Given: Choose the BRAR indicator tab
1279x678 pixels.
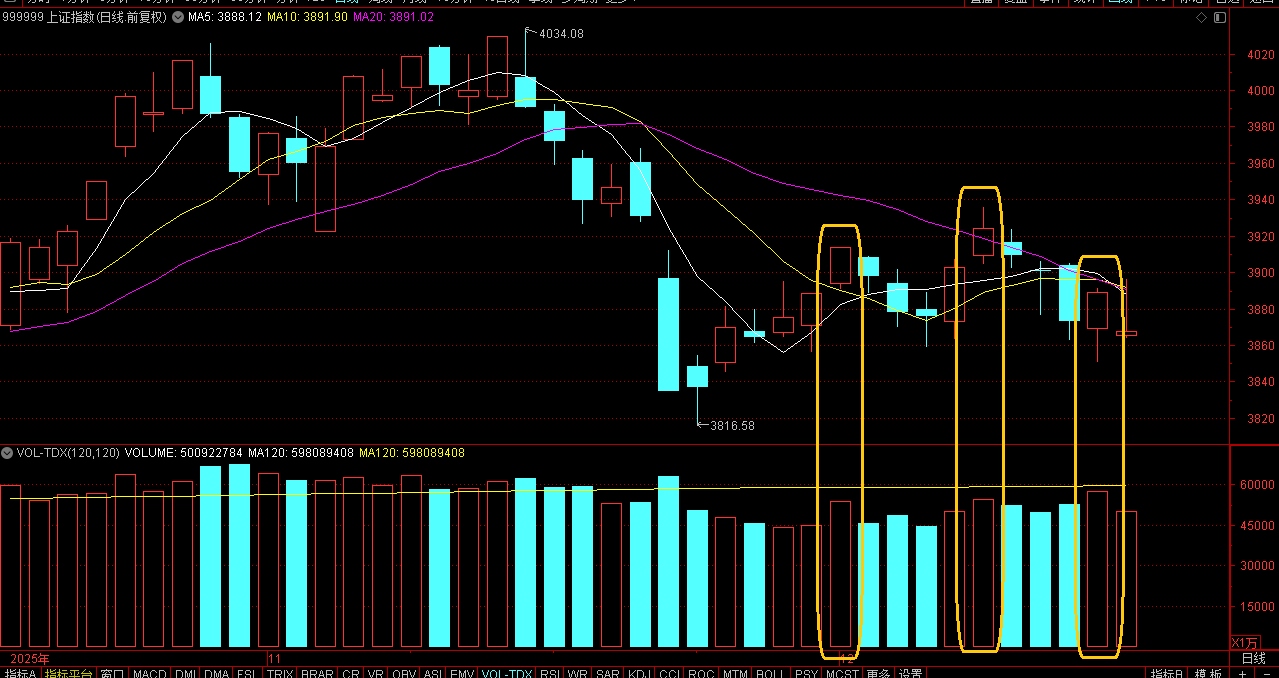Looking at the screenshot, I should coord(317,673).
